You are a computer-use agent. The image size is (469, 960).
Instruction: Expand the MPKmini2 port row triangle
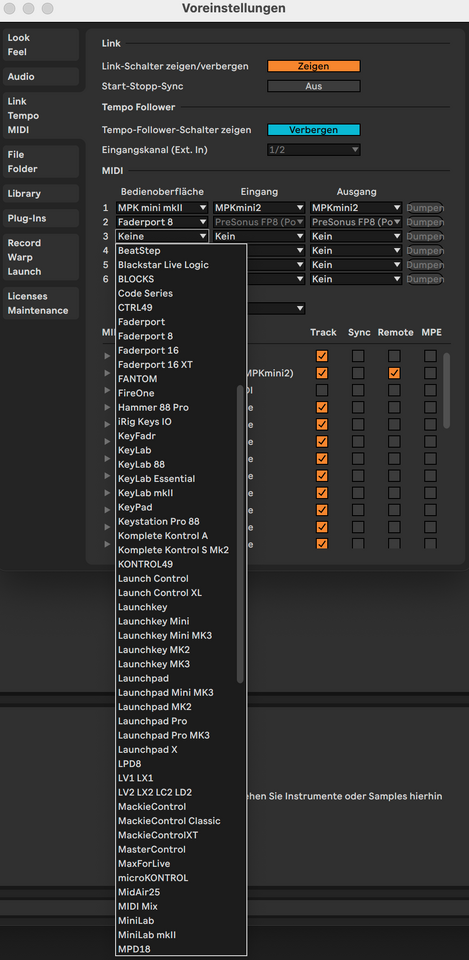(108, 373)
